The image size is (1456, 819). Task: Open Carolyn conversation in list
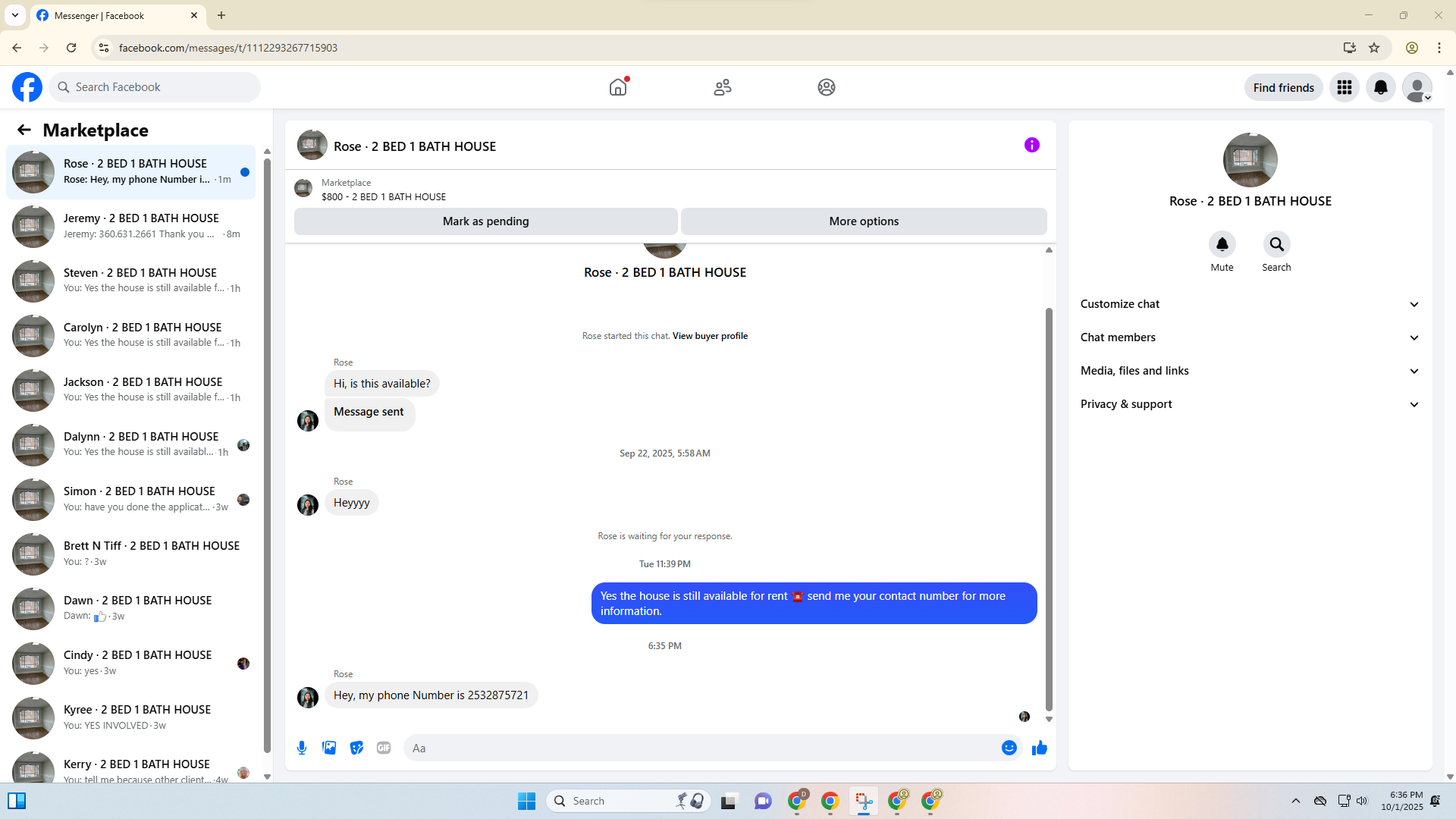point(130,336)
